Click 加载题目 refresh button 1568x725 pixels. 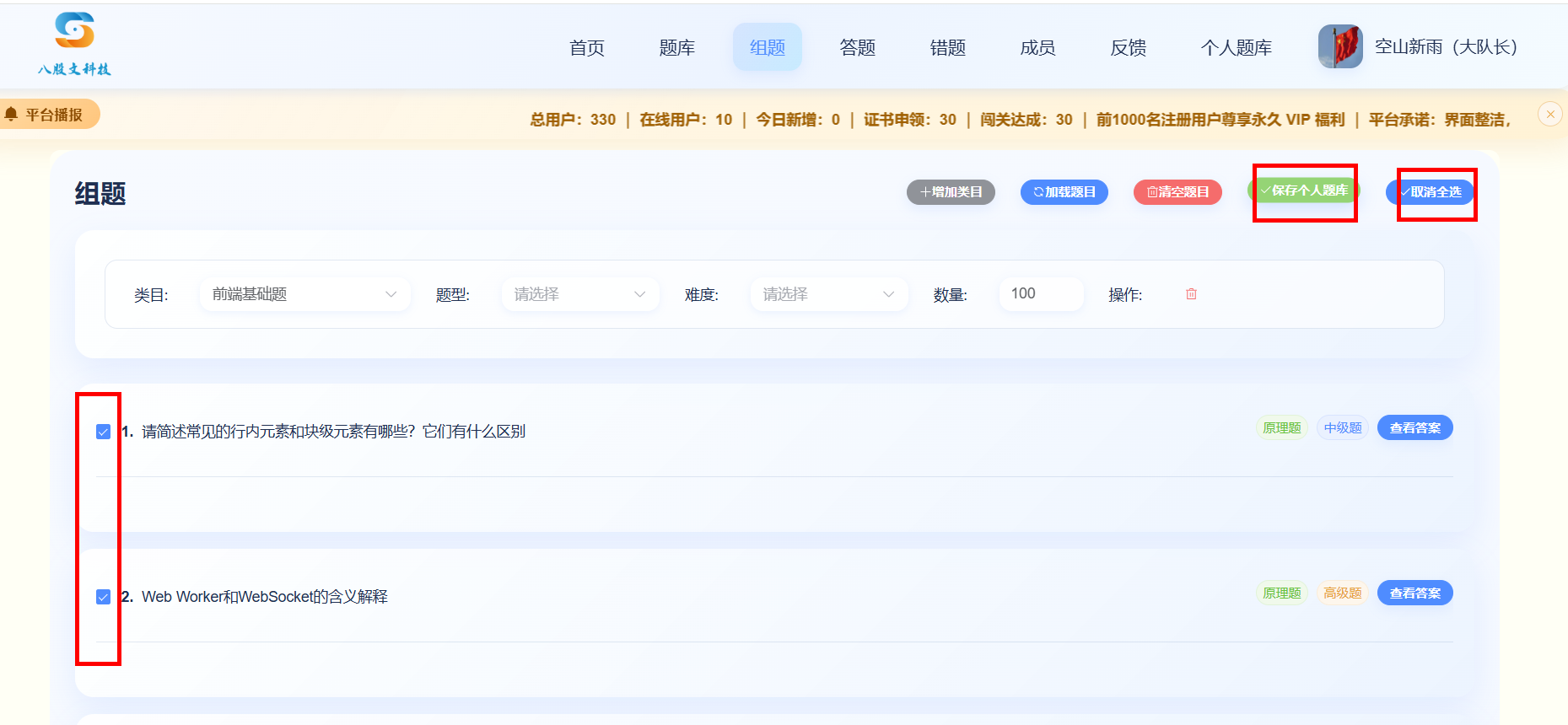[x=1064, y=192]
